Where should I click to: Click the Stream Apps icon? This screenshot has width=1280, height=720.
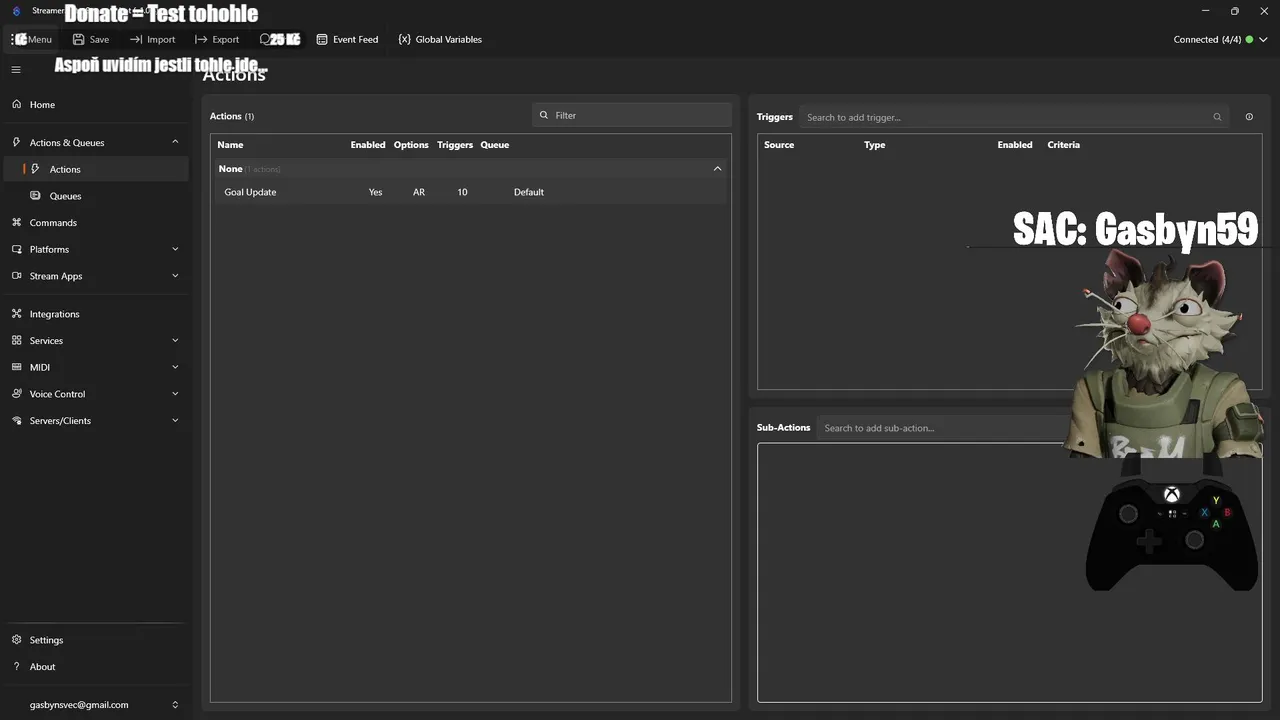[x=16, y=276]
